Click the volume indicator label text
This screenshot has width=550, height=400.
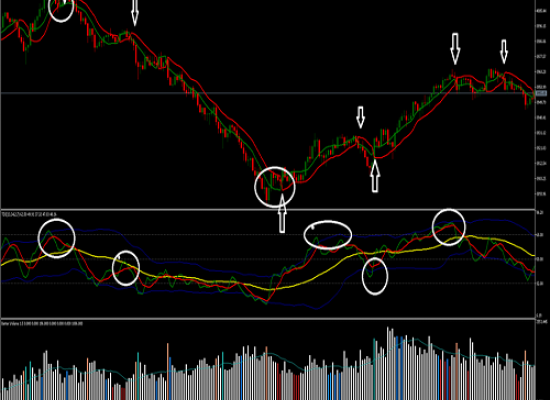point(42,323)
